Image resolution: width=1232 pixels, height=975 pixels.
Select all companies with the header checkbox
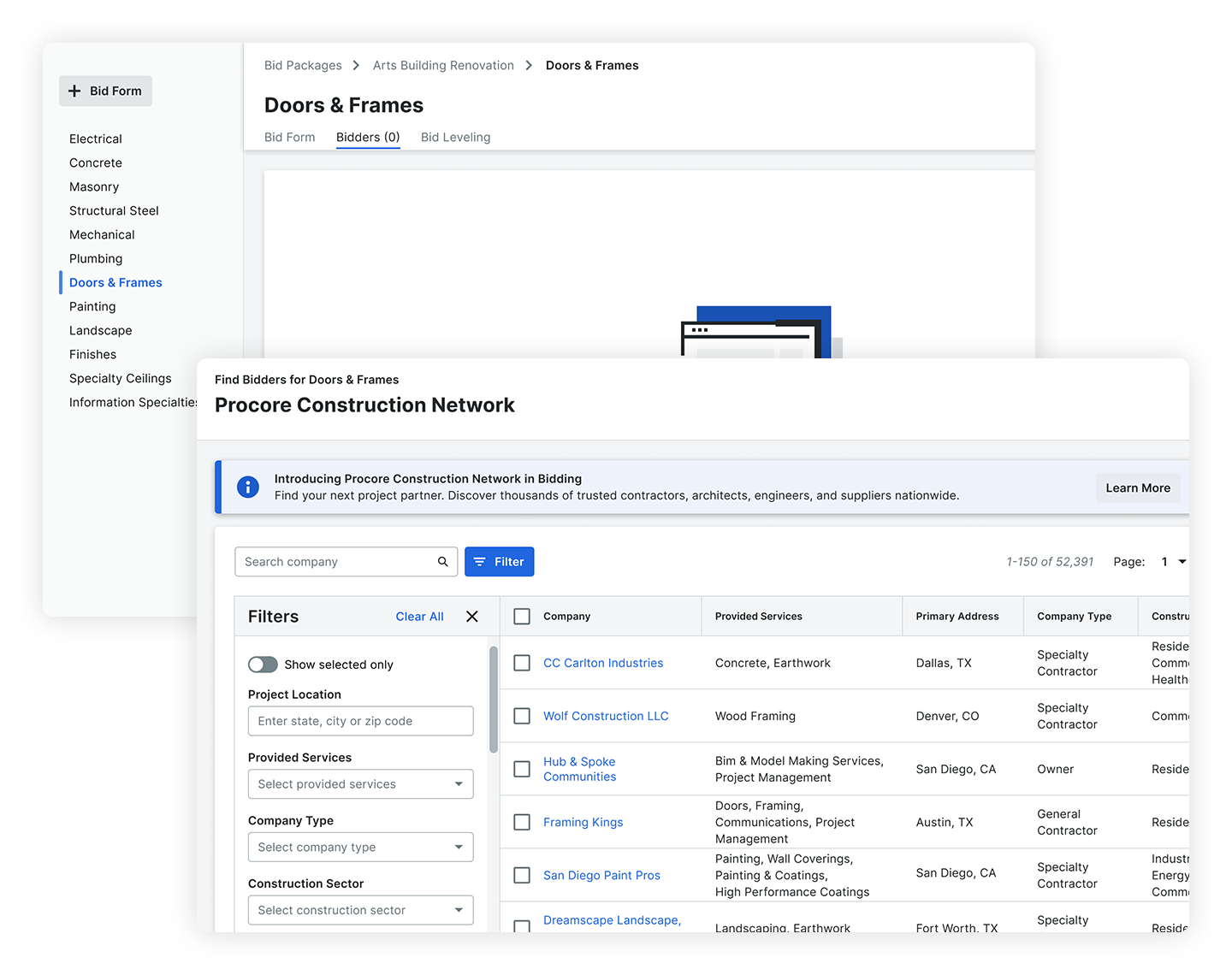pos(522,616)
